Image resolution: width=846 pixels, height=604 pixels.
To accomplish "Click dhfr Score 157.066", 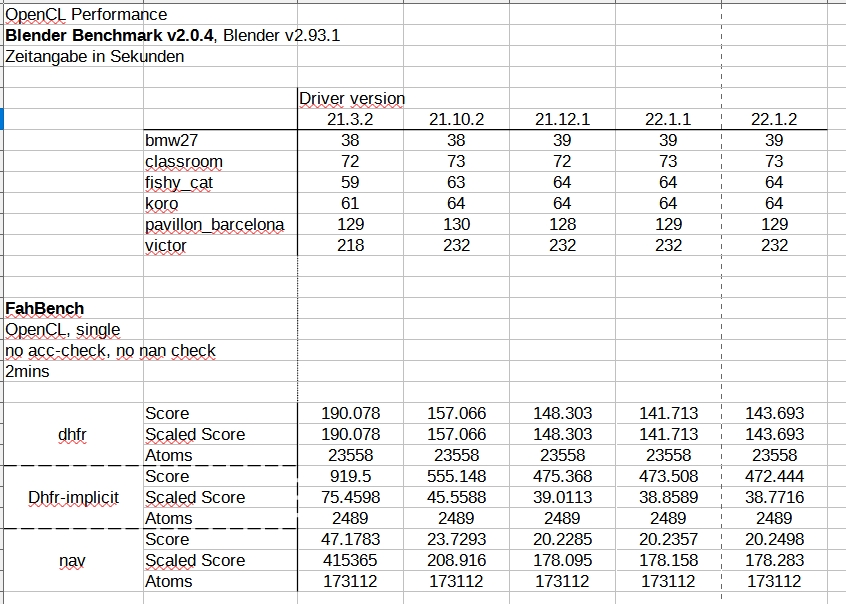I will (456, 413).
